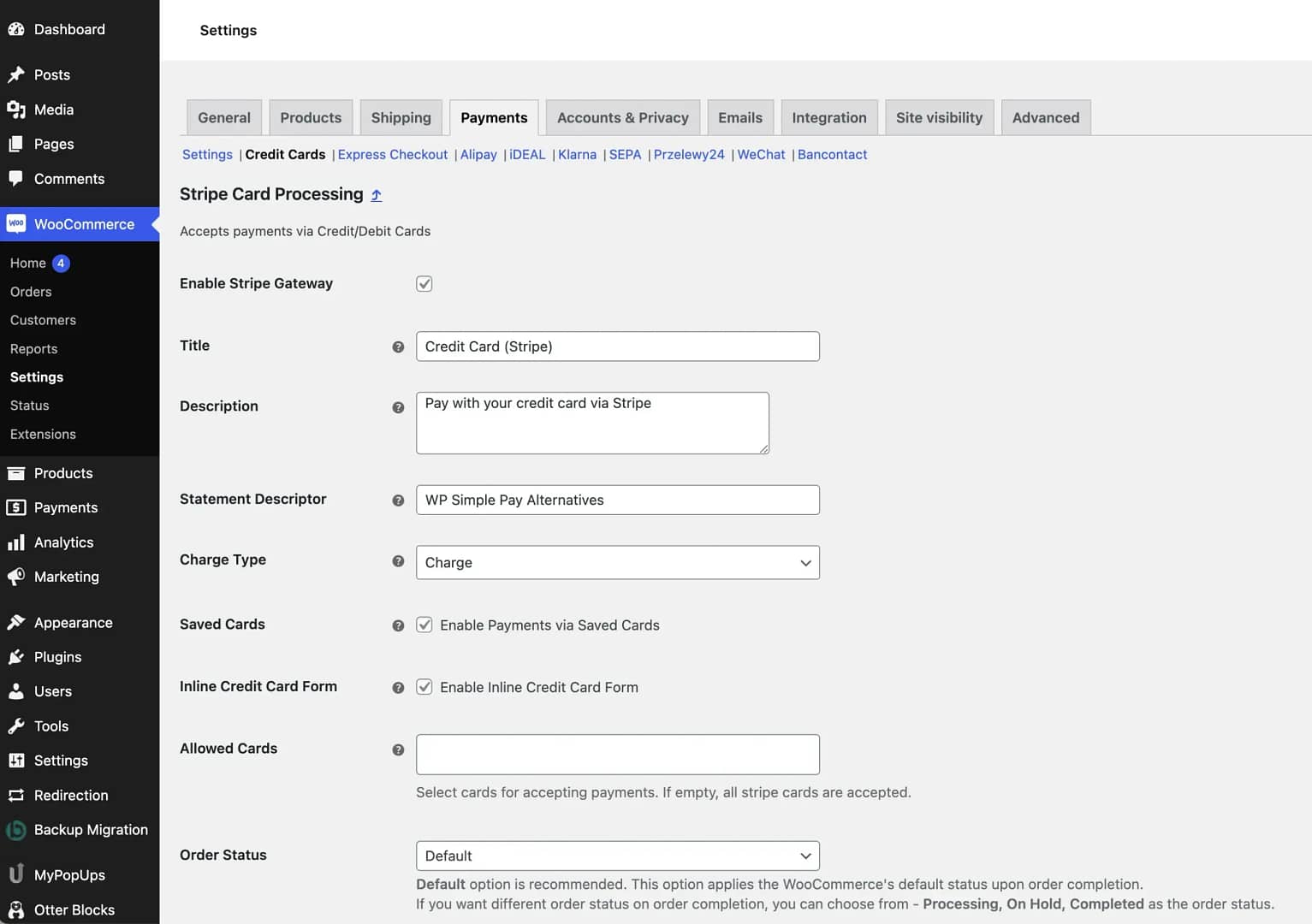Click the help icon for Statement Descriptor
The width and height of the screenshot is (1312, 924).
coord(398,500)
